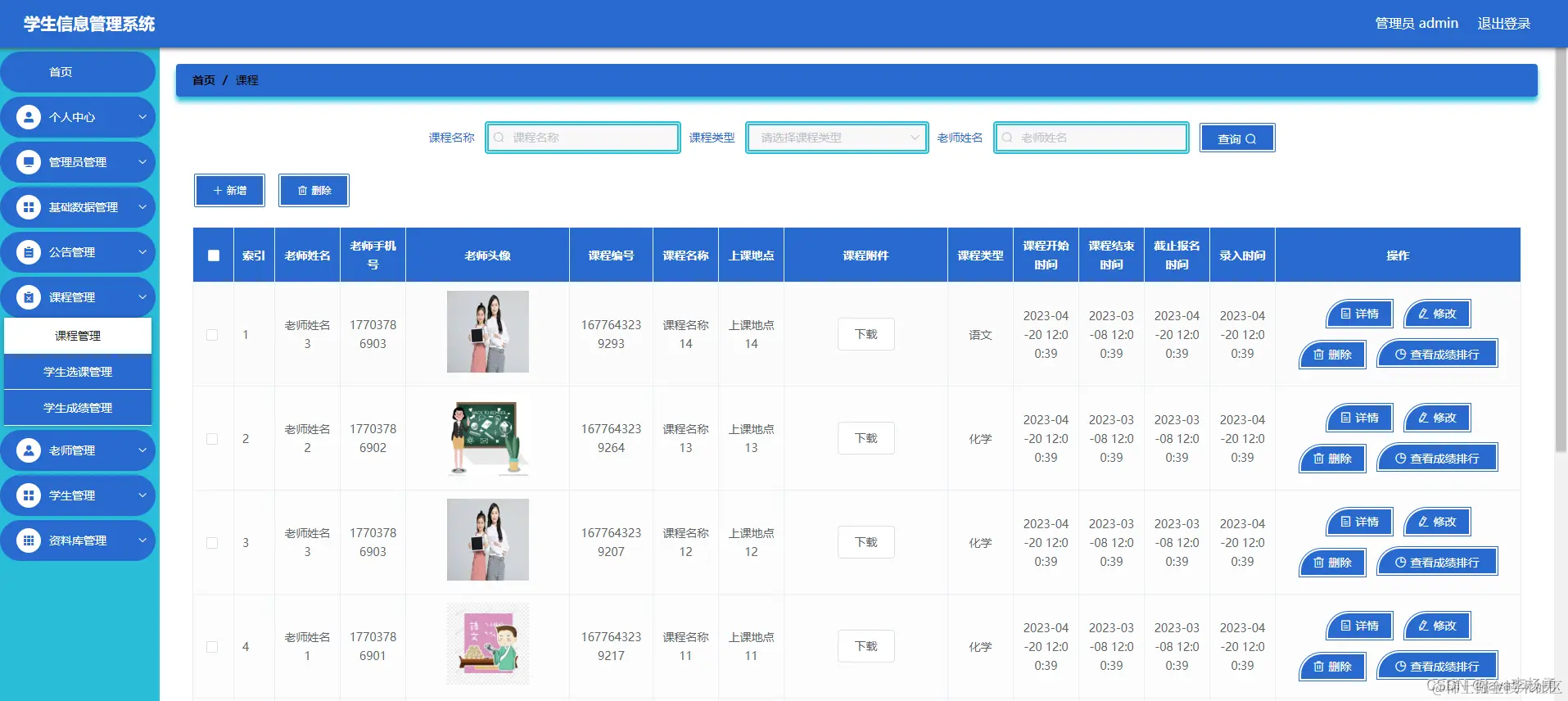Select 课程管理 submenu item
This screenshot has width=1568, height=701.
(x=78, y=336)
